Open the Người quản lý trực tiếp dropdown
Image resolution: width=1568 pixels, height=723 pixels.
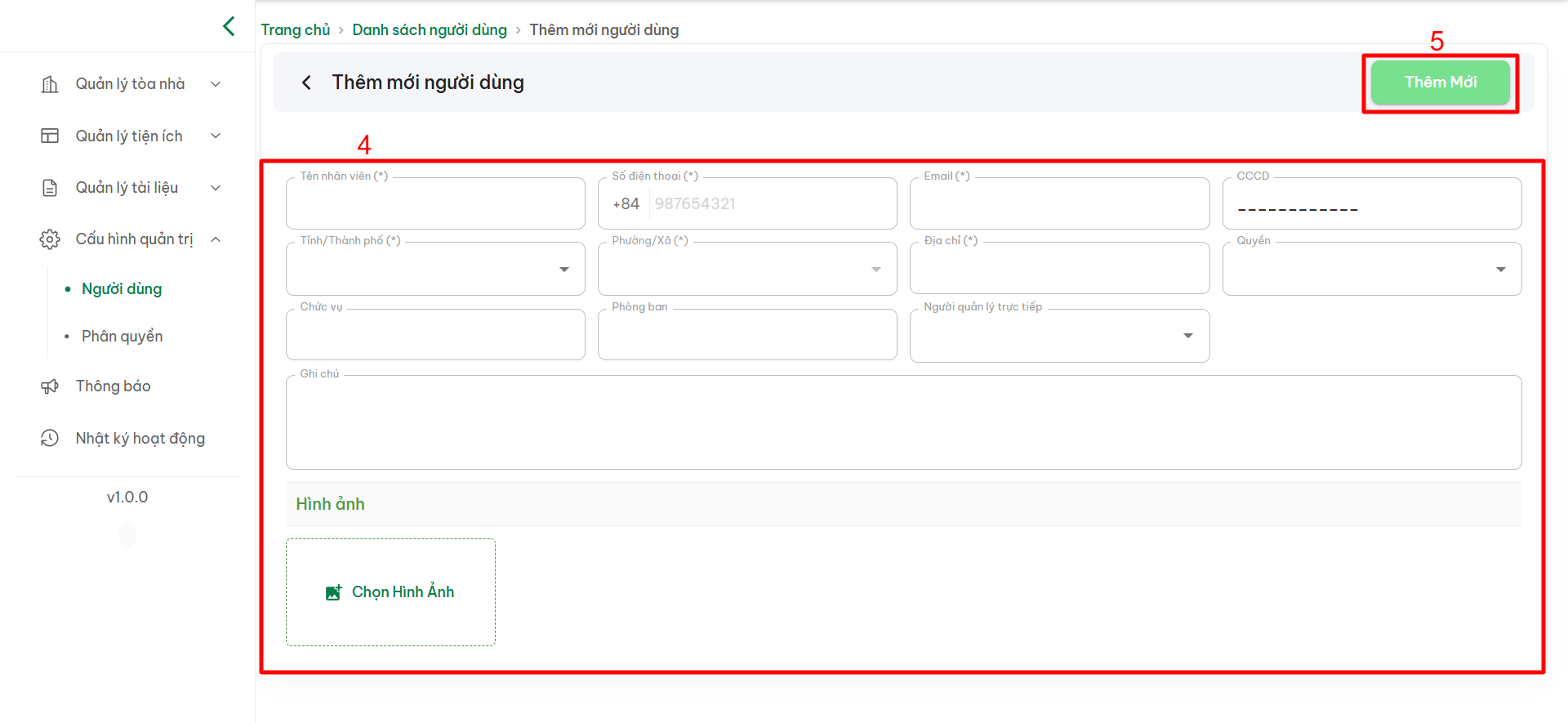pyautogui.click(x=1187, y=336)
